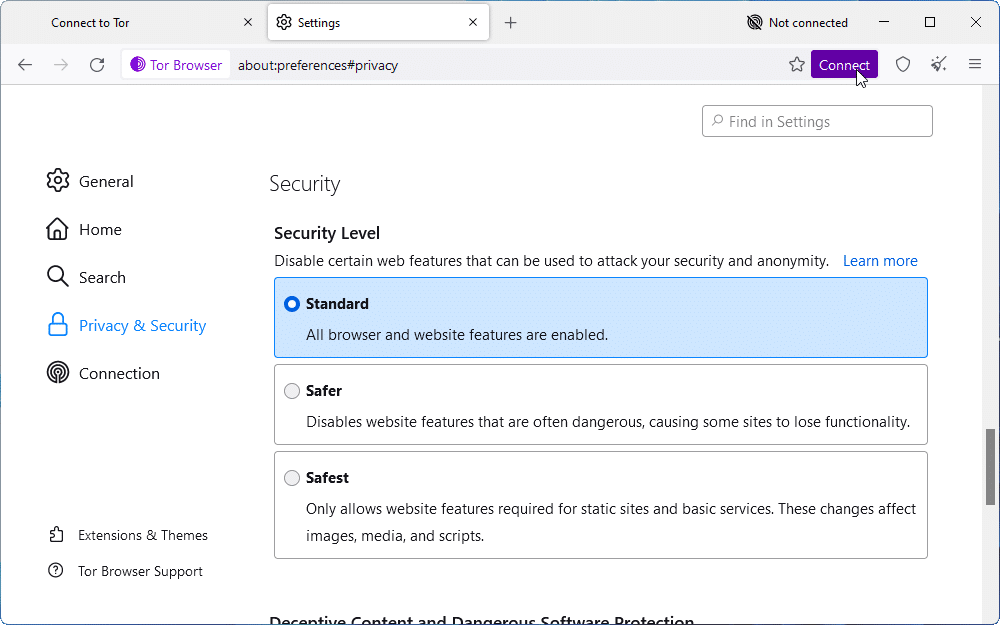Choose the Safest security level
This screenshot has width=1000, height=625.
click(x=291, y=477)
